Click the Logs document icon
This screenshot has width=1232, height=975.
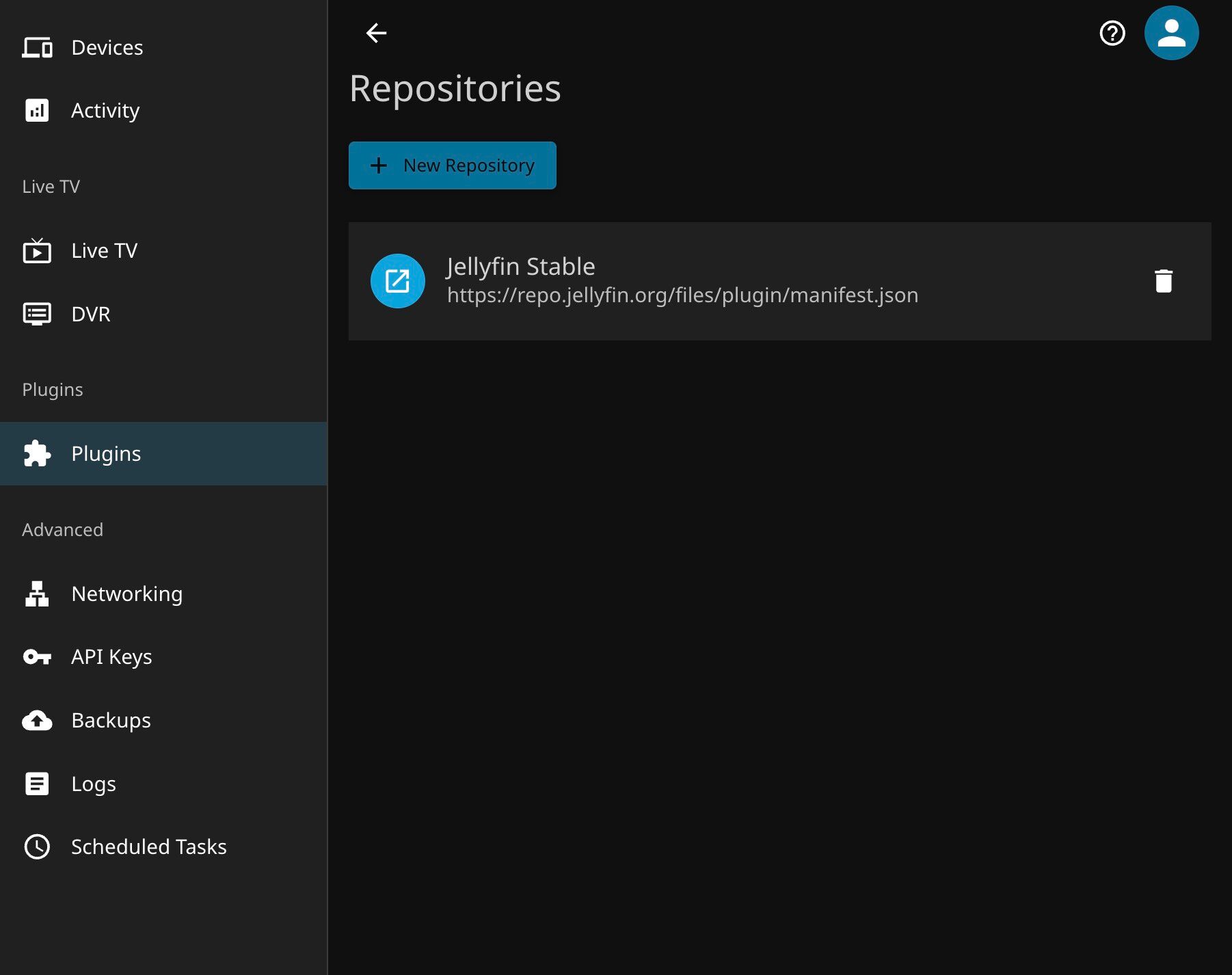(x=37, y=784)
